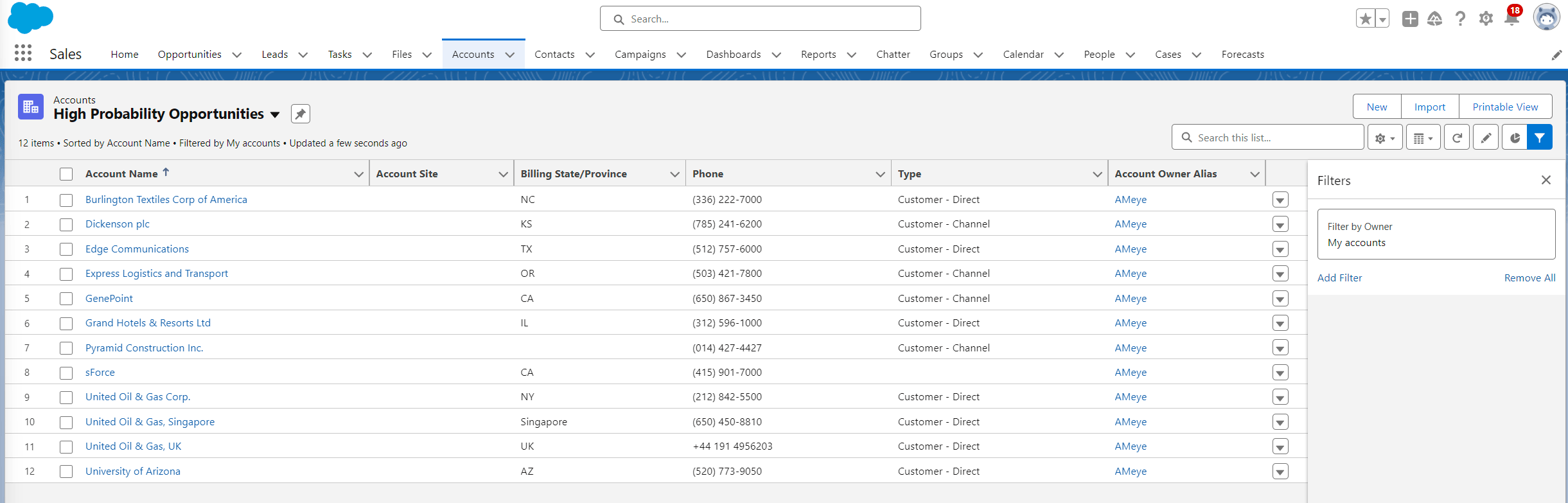Select Express Logistics and Transport checkbox

[x=66, y=274]
